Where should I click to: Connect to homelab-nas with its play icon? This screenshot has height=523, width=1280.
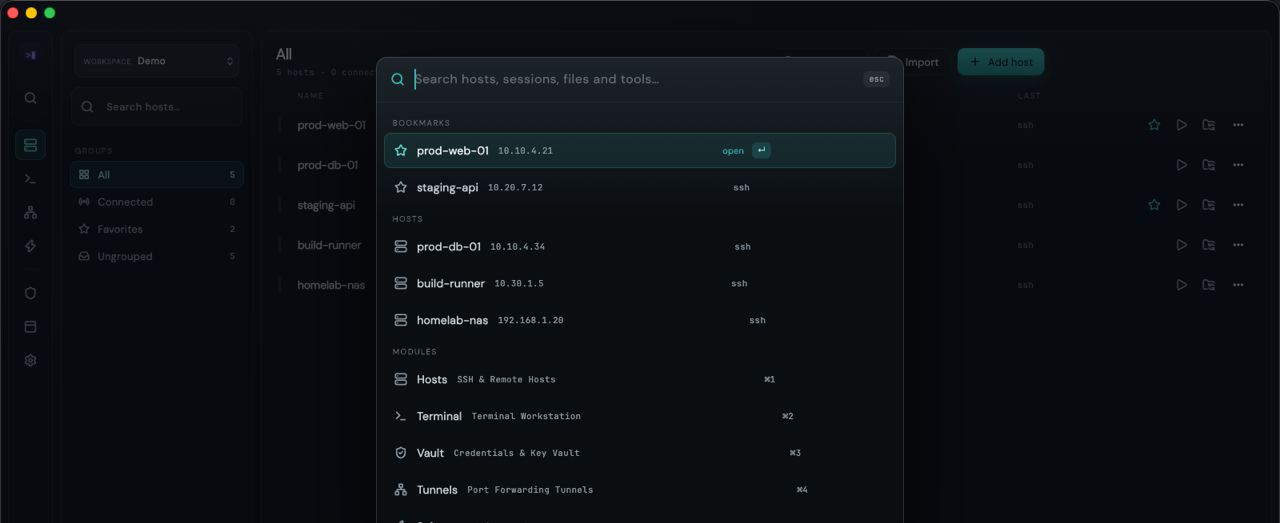click(x=1182, y=285)
